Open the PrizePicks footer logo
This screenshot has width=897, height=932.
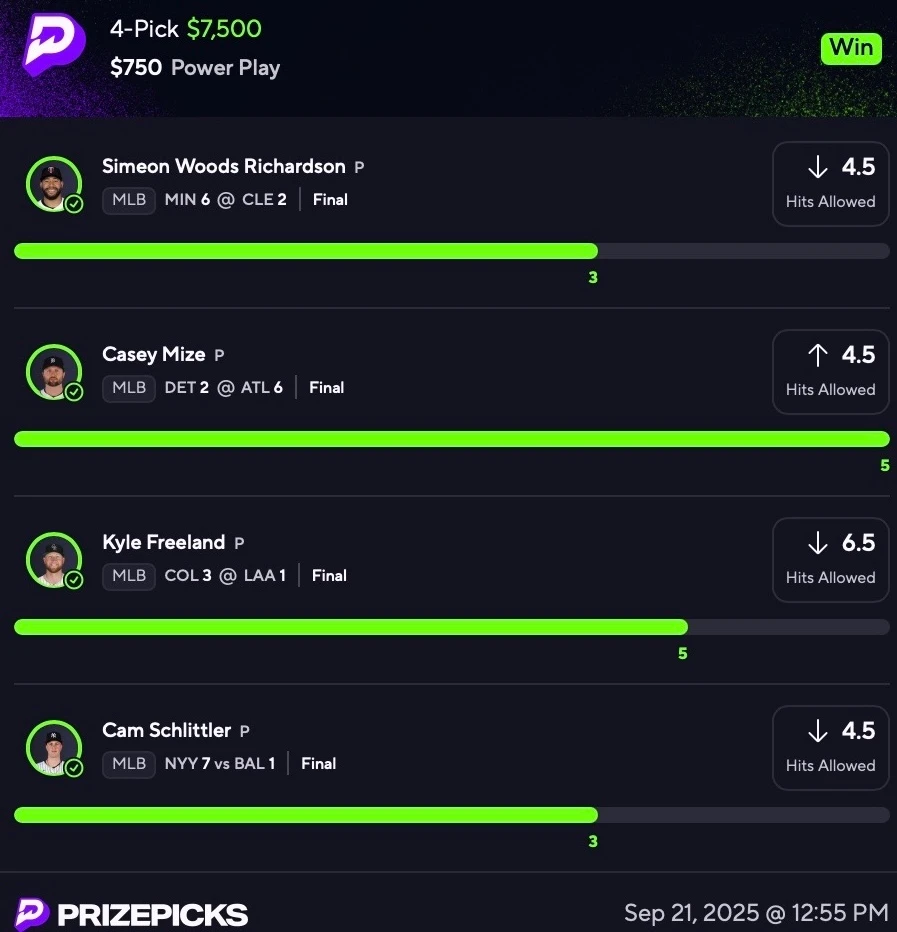point(131,914)
